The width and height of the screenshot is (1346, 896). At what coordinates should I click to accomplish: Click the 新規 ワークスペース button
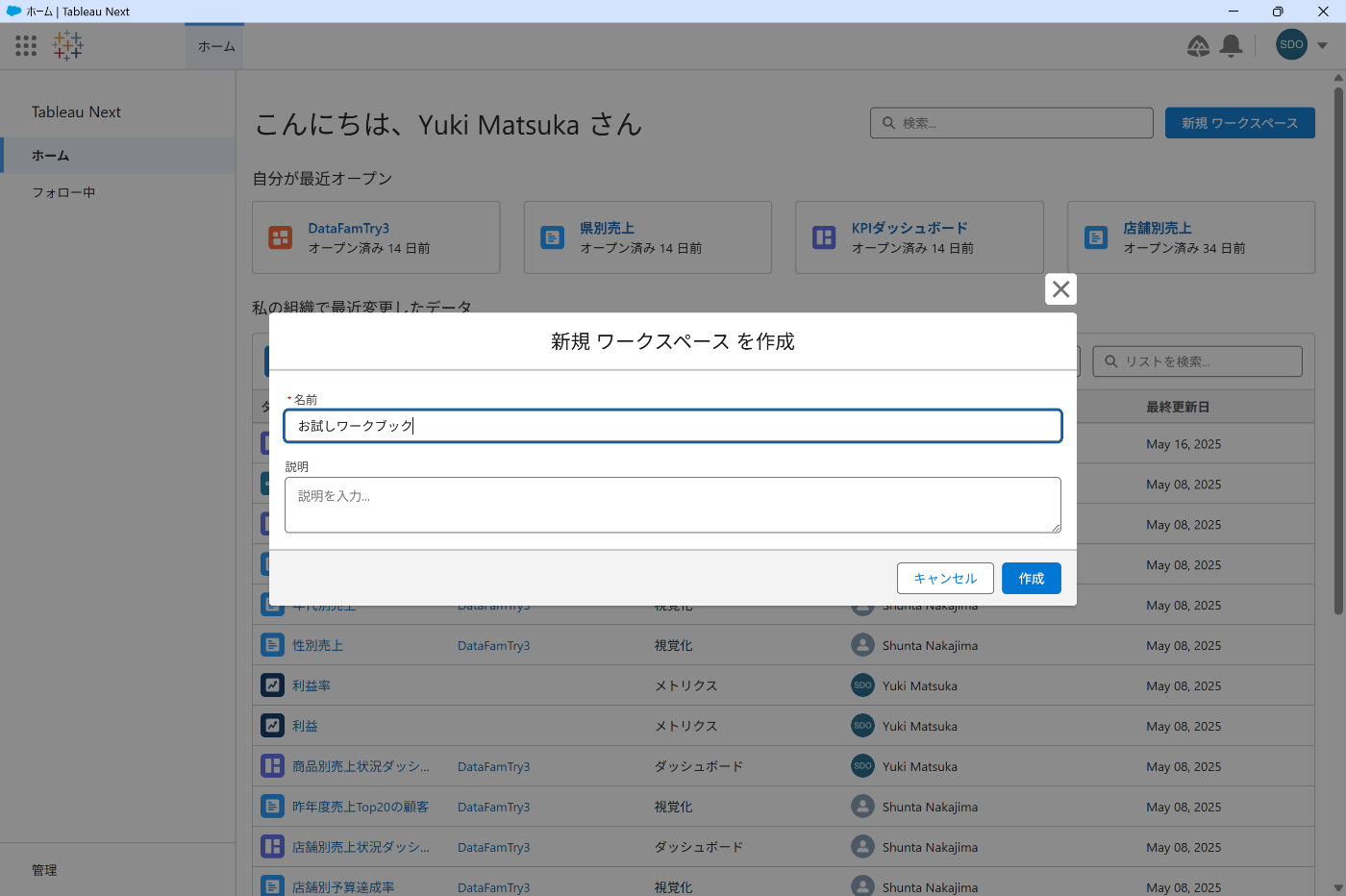pyautogui.click(x=1239, y=123)
